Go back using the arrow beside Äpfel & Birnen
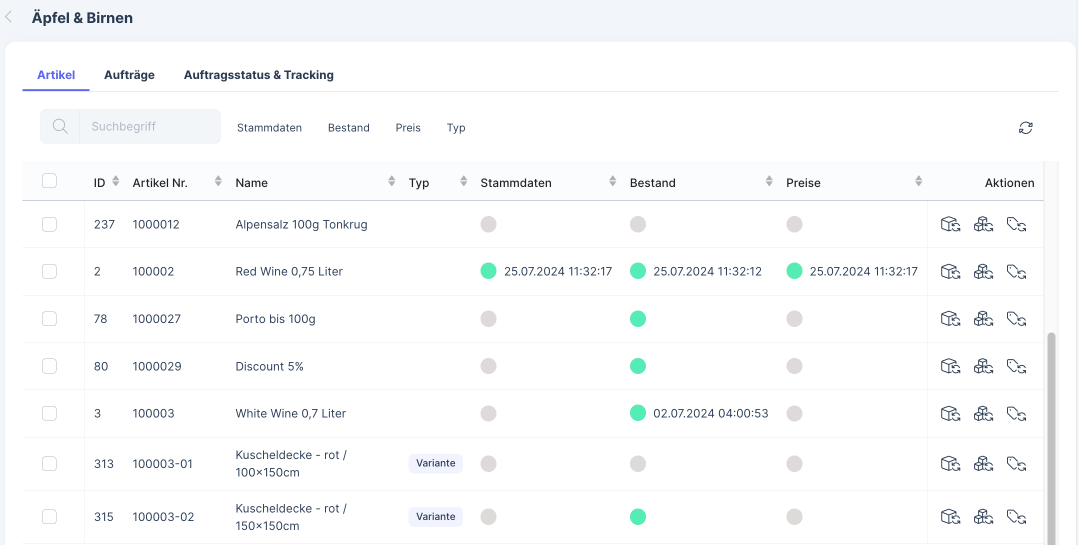Image resolution: width=1079 pixels, height=545 pixels. pyautogui.click(x=9, y=18)
